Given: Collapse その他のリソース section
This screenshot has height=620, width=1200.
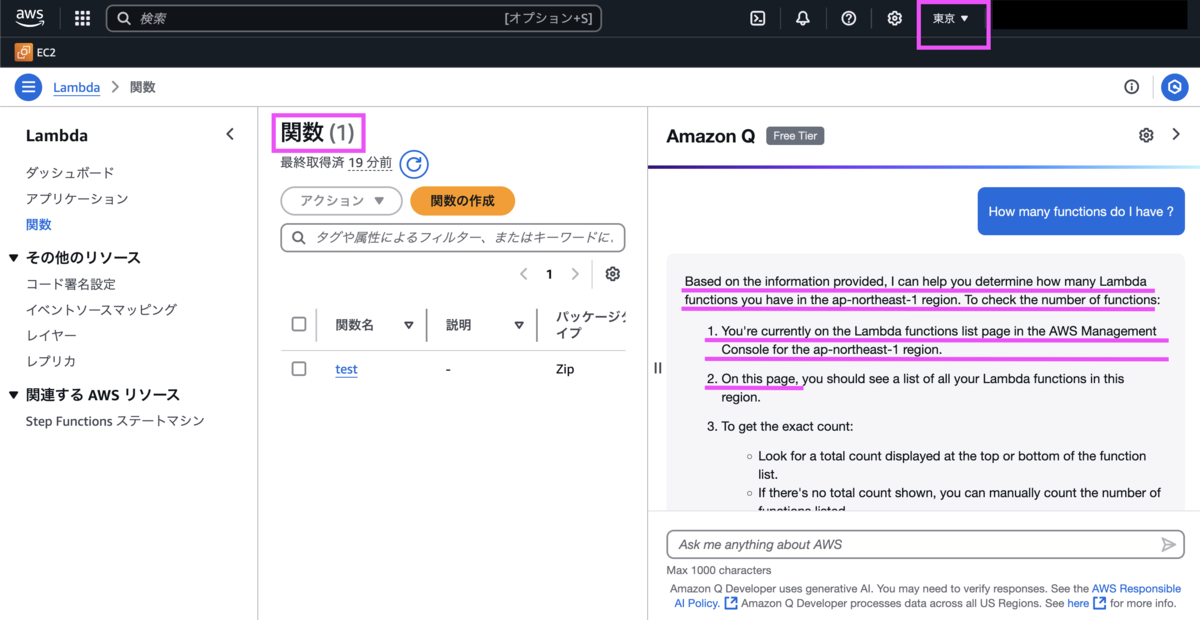Looking at the screenshot, I should pyautogui.click(x=14, y=258).
